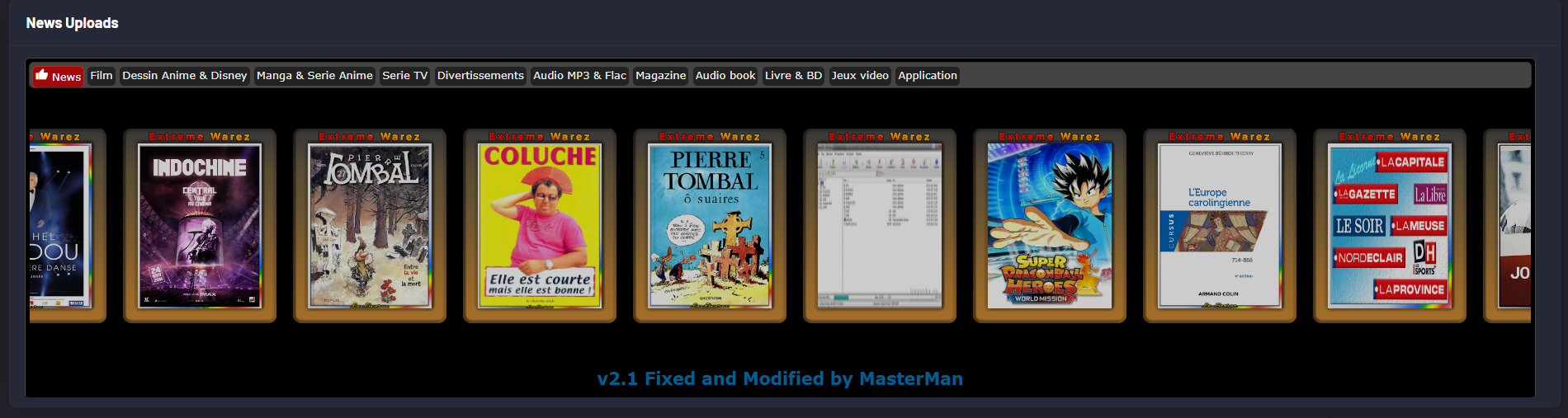Screen dimensions: 1568x418
Task: Switch to Jeux video tab
Action: (x=860, y=76)
